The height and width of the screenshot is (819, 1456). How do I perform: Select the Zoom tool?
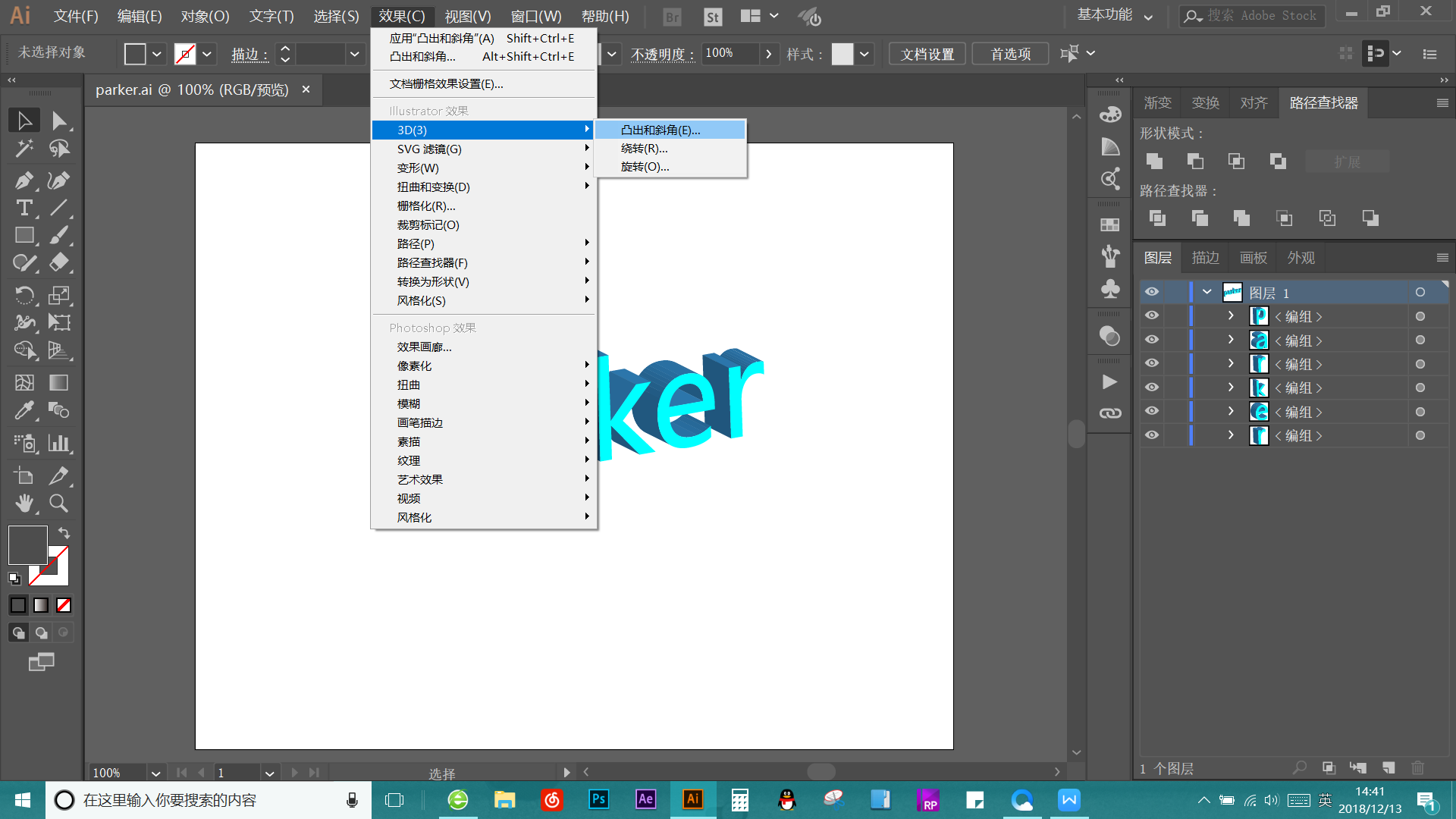pos(58,503)
